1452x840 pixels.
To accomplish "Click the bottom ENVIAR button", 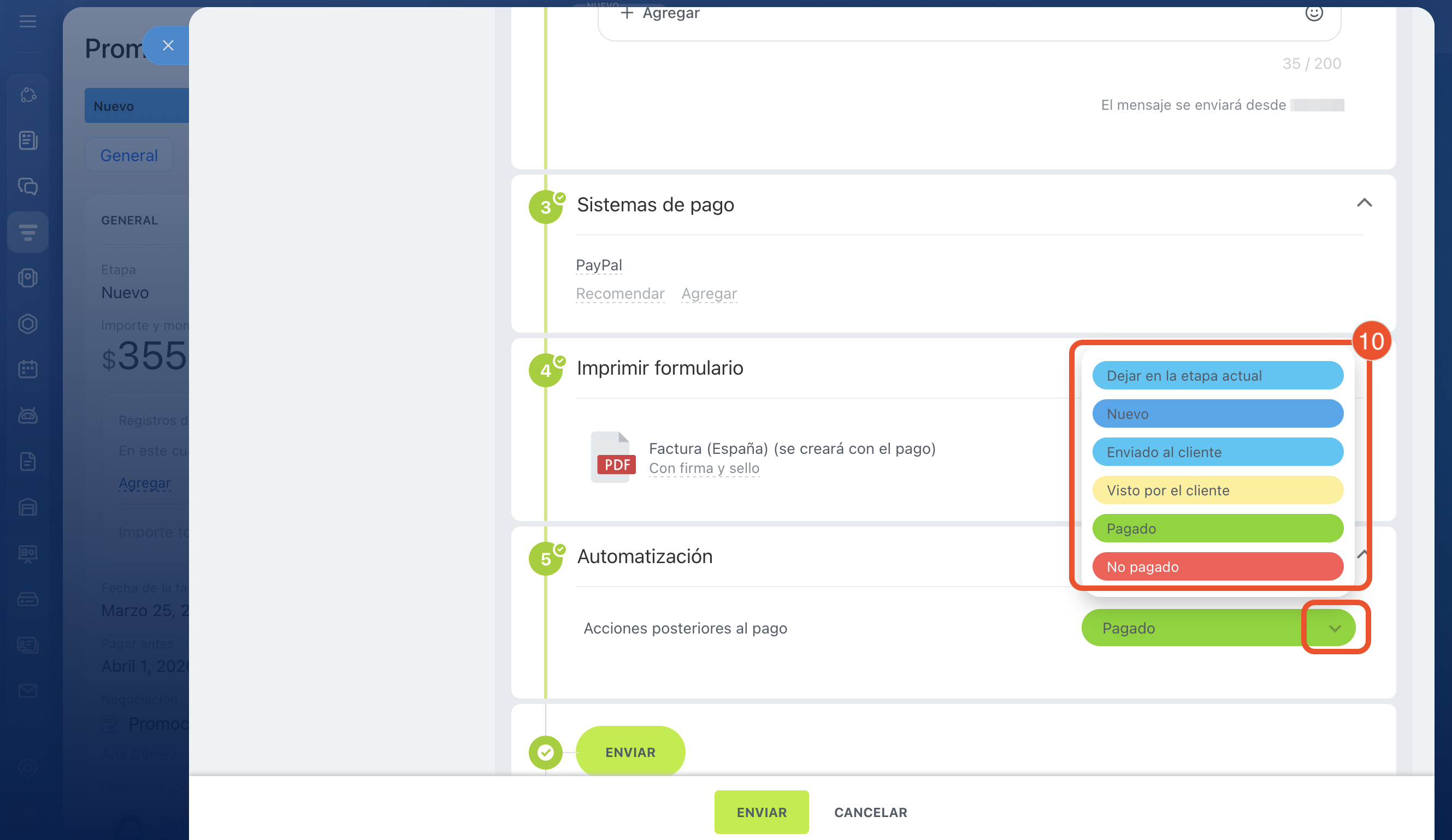I will [760, 812].
